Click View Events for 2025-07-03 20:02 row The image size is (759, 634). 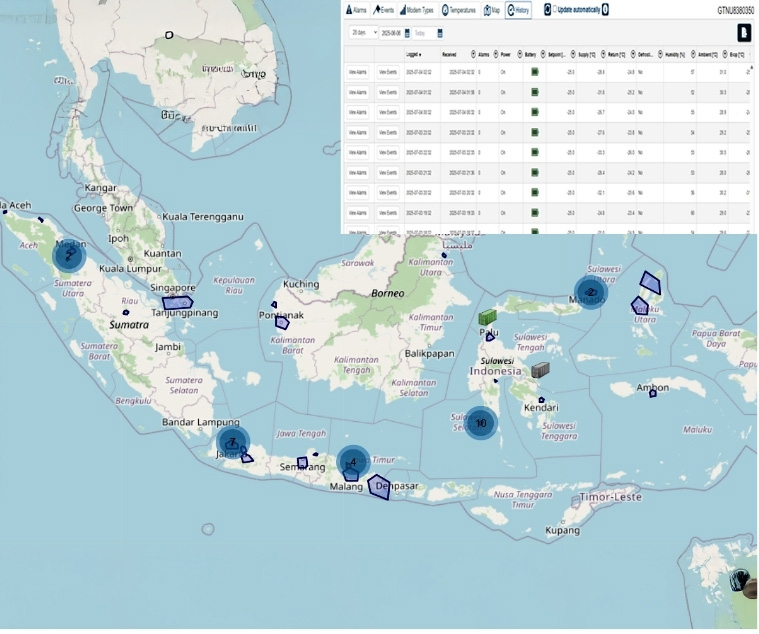pyautogui.click(x=388, y=193)
